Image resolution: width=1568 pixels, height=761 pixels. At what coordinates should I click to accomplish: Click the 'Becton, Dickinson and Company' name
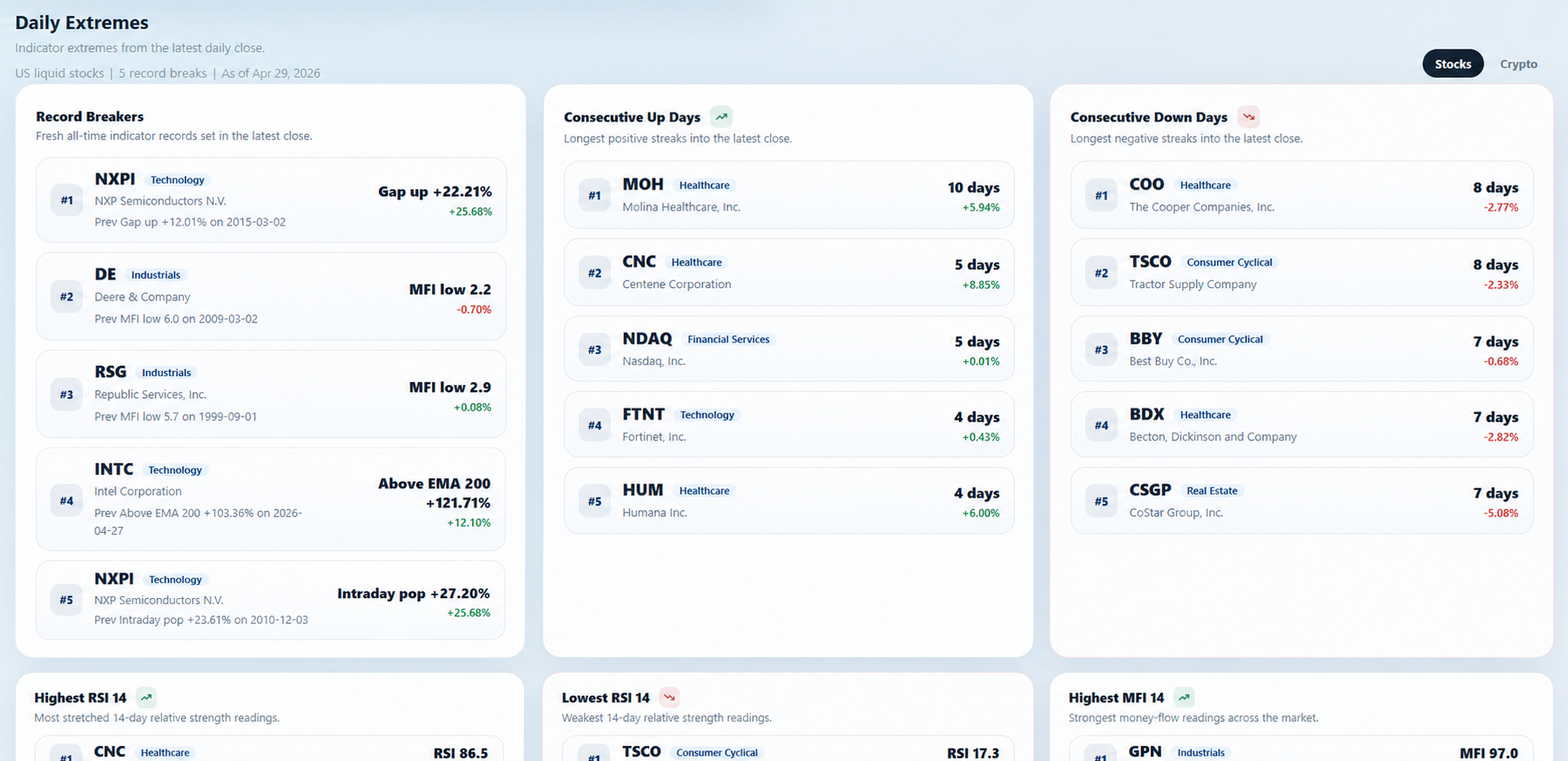(1213, 437)
